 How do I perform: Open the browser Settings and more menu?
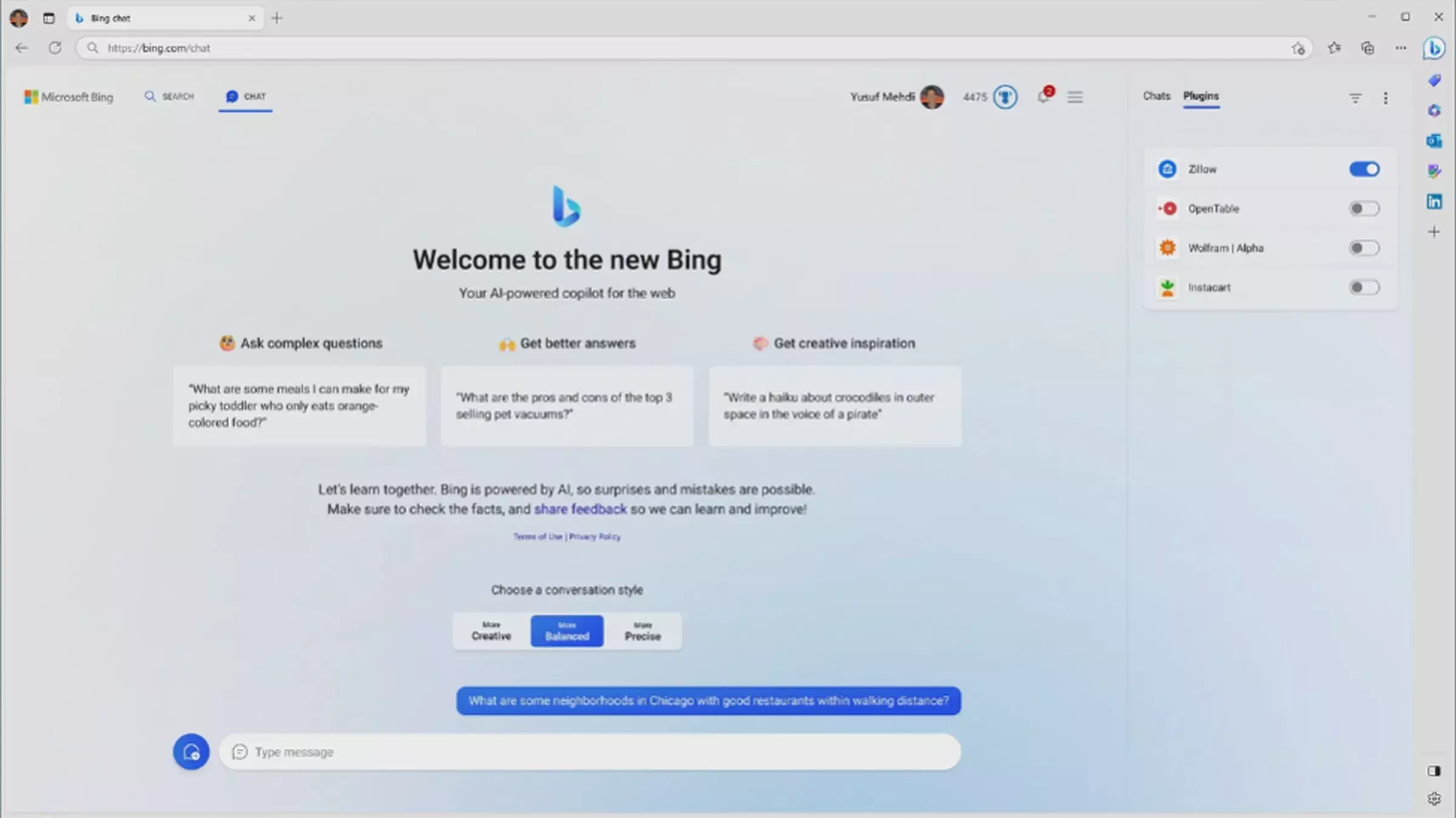[x=1401, y=48]
